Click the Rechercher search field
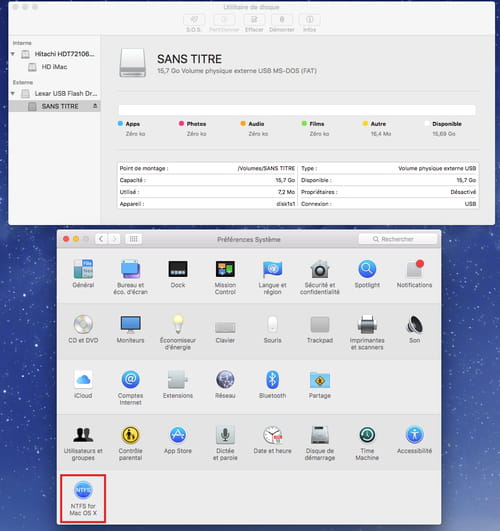The height and width of the screenshot is (531, 500). 398,239
